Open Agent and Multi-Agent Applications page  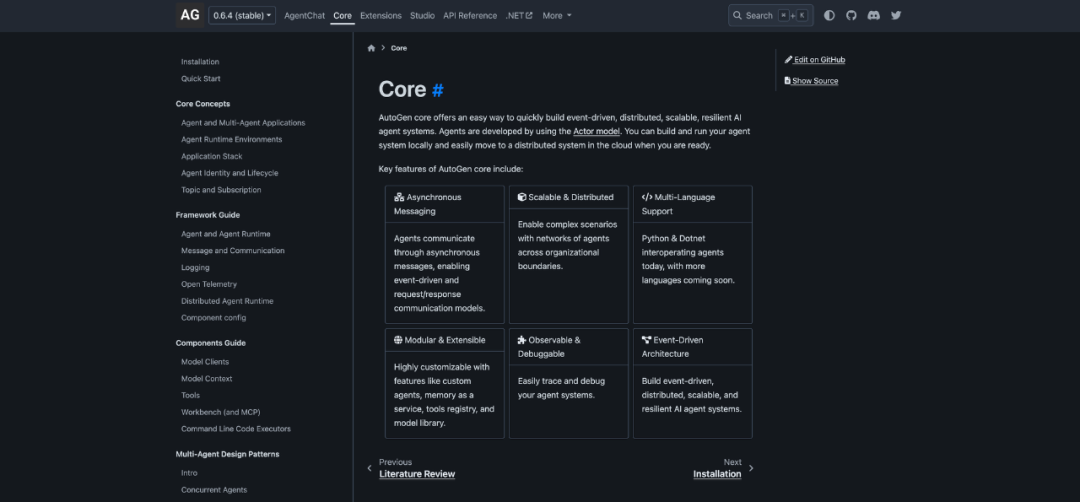point(243,123)
